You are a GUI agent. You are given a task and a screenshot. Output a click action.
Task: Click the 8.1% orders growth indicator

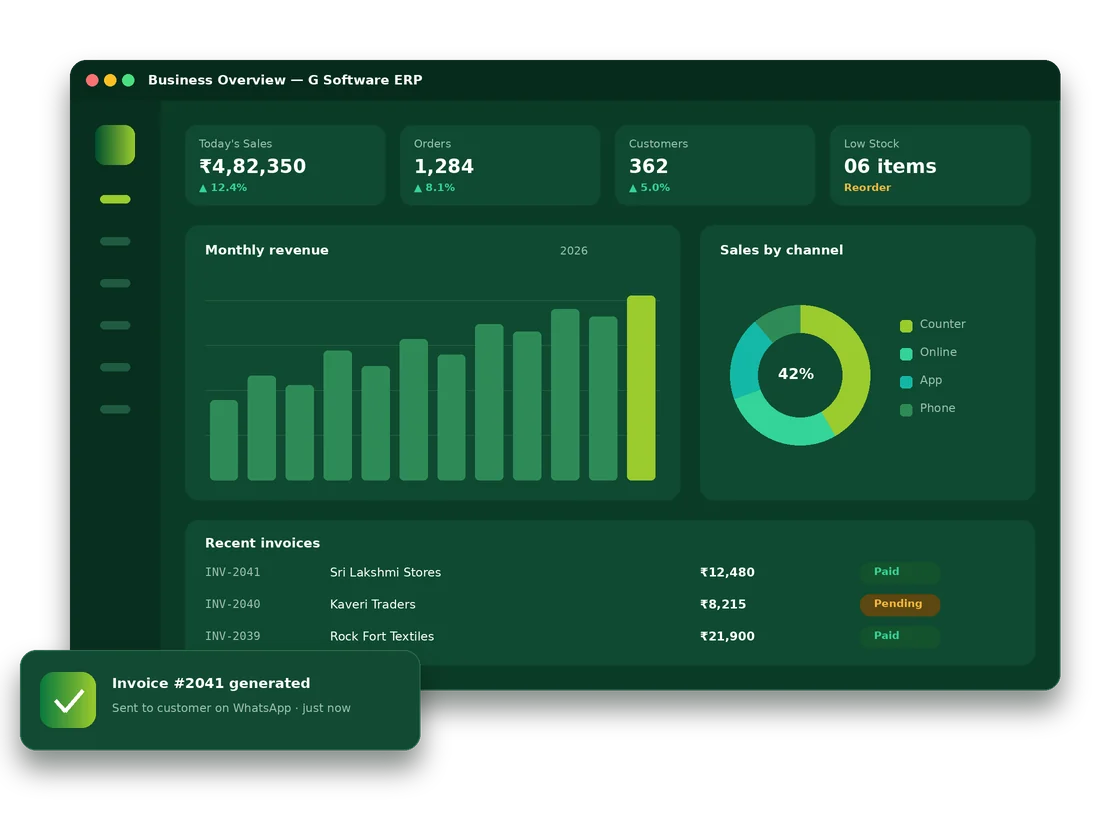(434, 187)
